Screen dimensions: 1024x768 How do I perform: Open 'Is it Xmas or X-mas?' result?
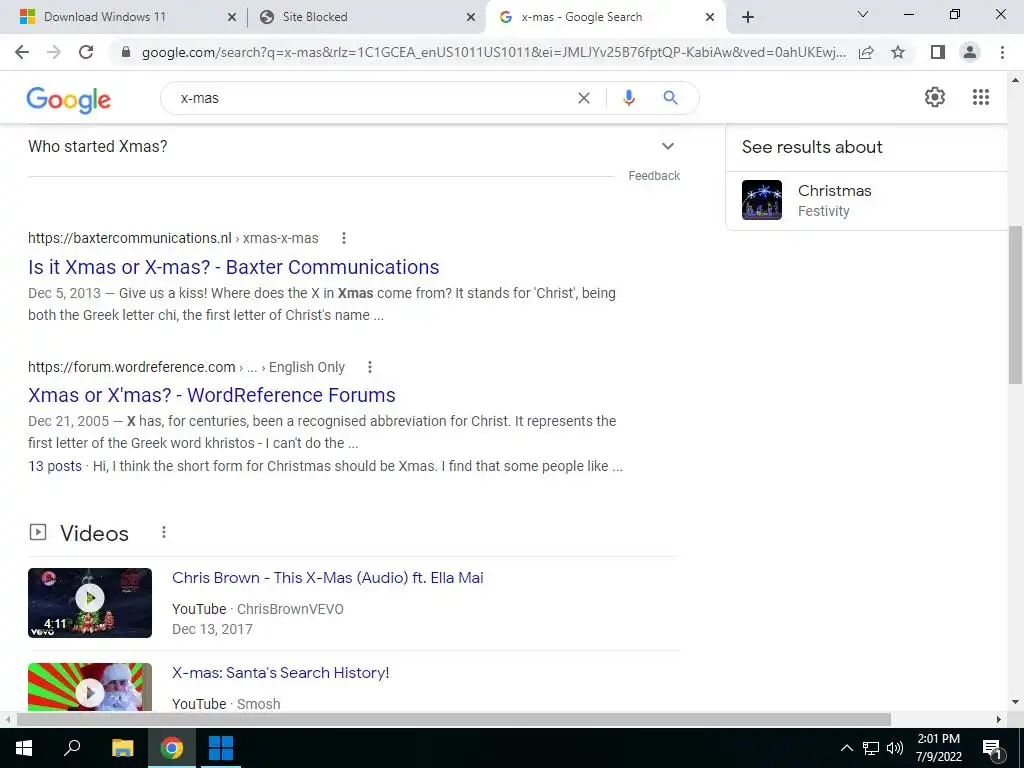234,267
